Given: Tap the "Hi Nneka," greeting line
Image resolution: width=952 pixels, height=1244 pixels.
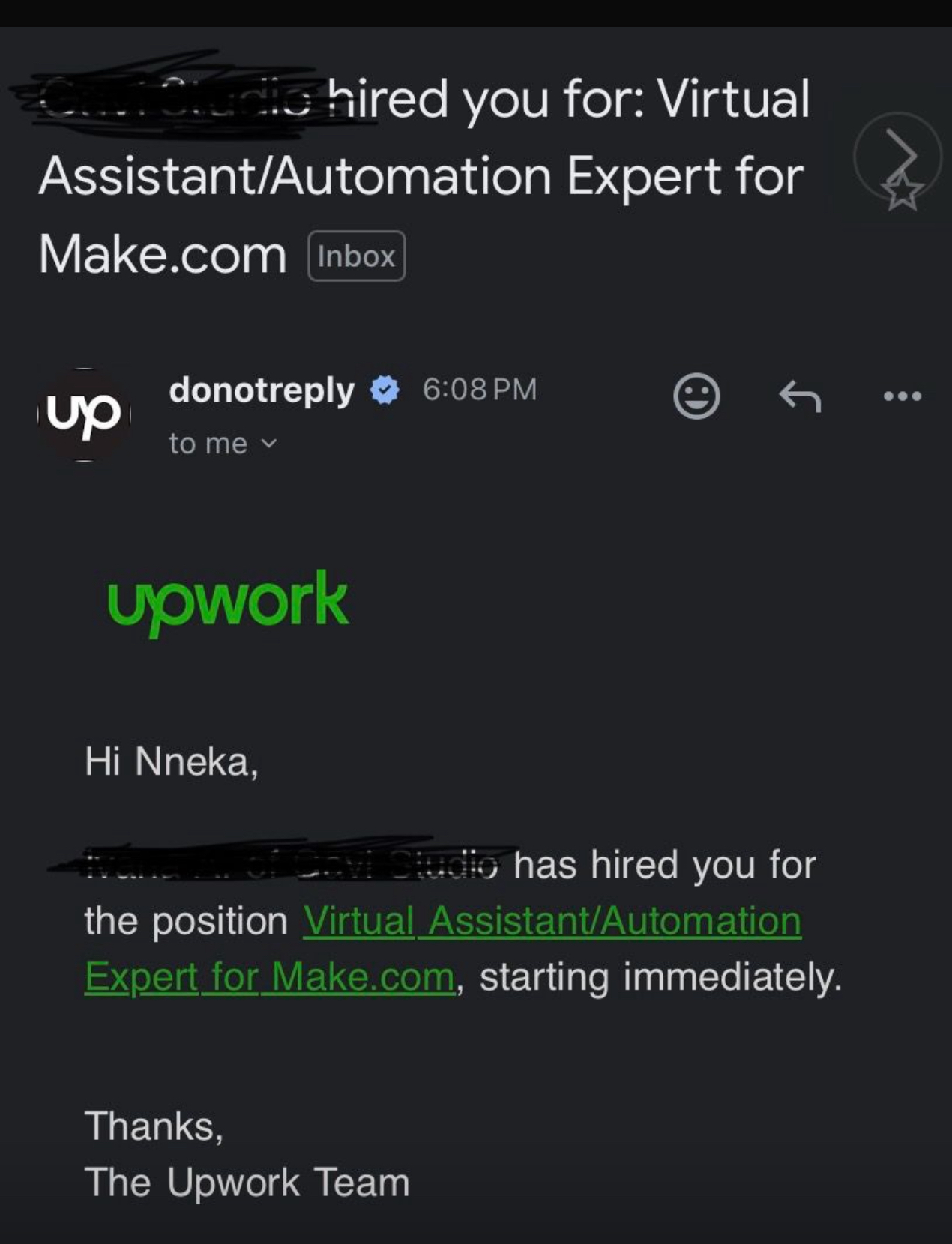Looking at the screenshot, I should tap(172, 761).
